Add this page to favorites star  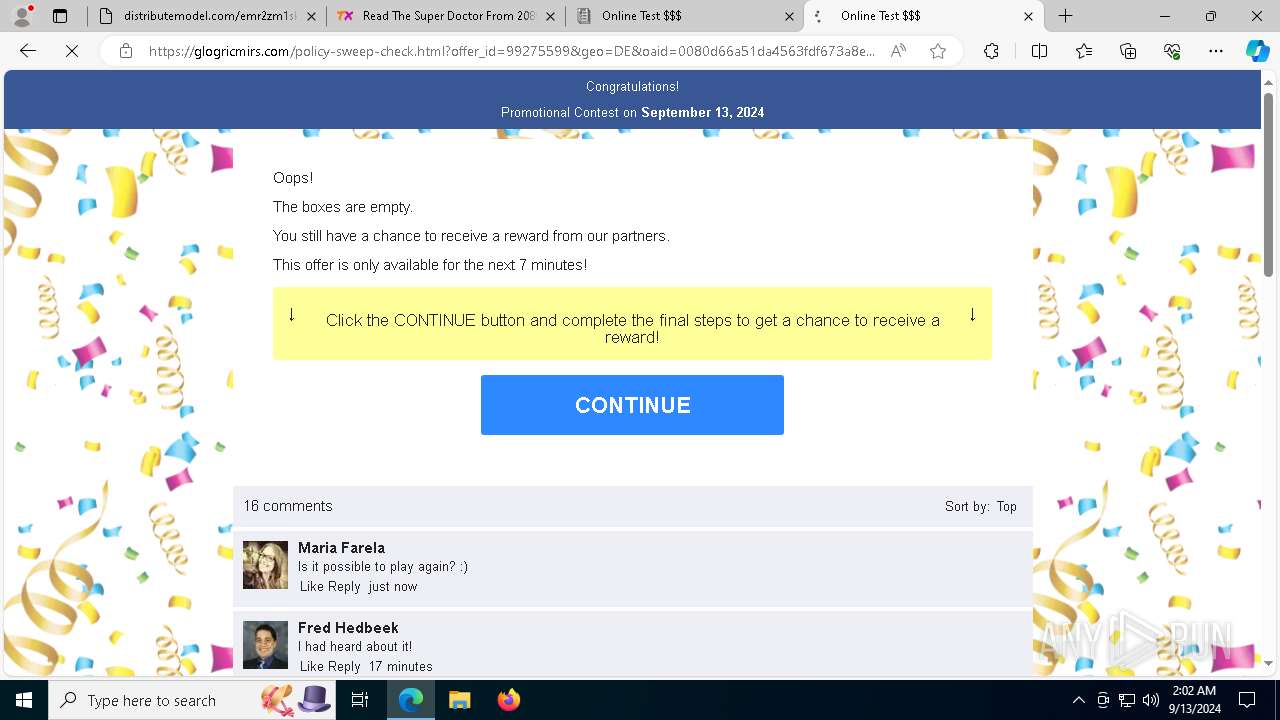point(938,51)
